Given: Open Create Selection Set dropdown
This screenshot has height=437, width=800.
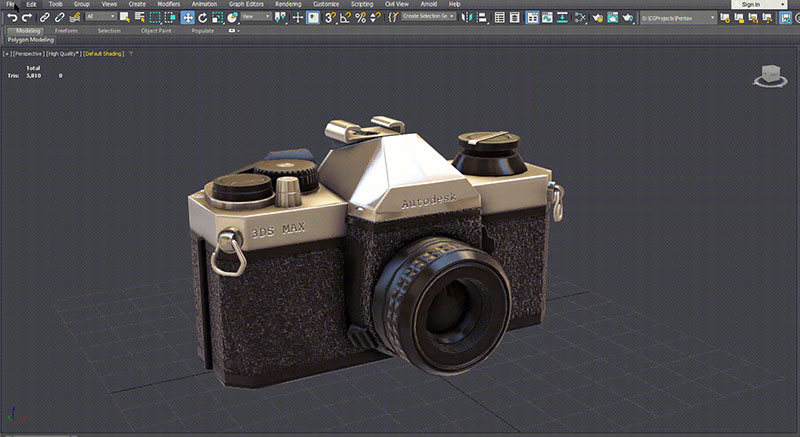Looking at the screenshot, I should click(428, 16).
